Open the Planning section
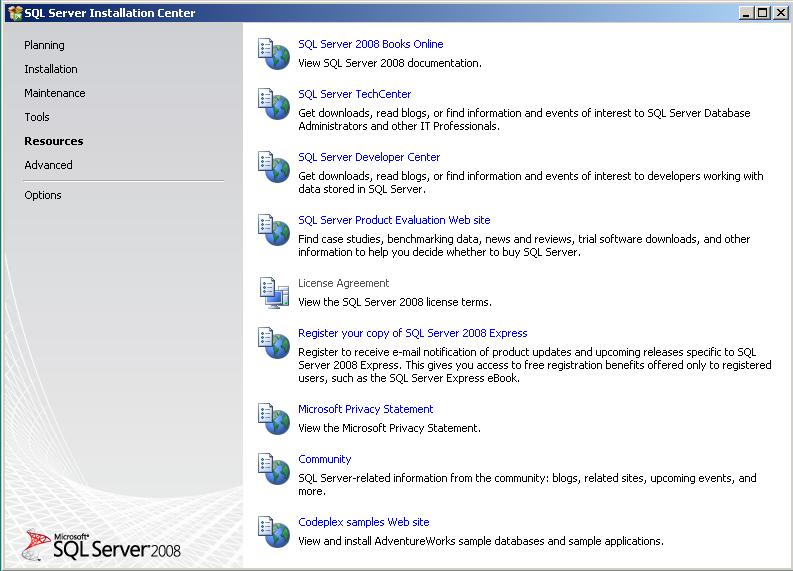 (45, 45)
